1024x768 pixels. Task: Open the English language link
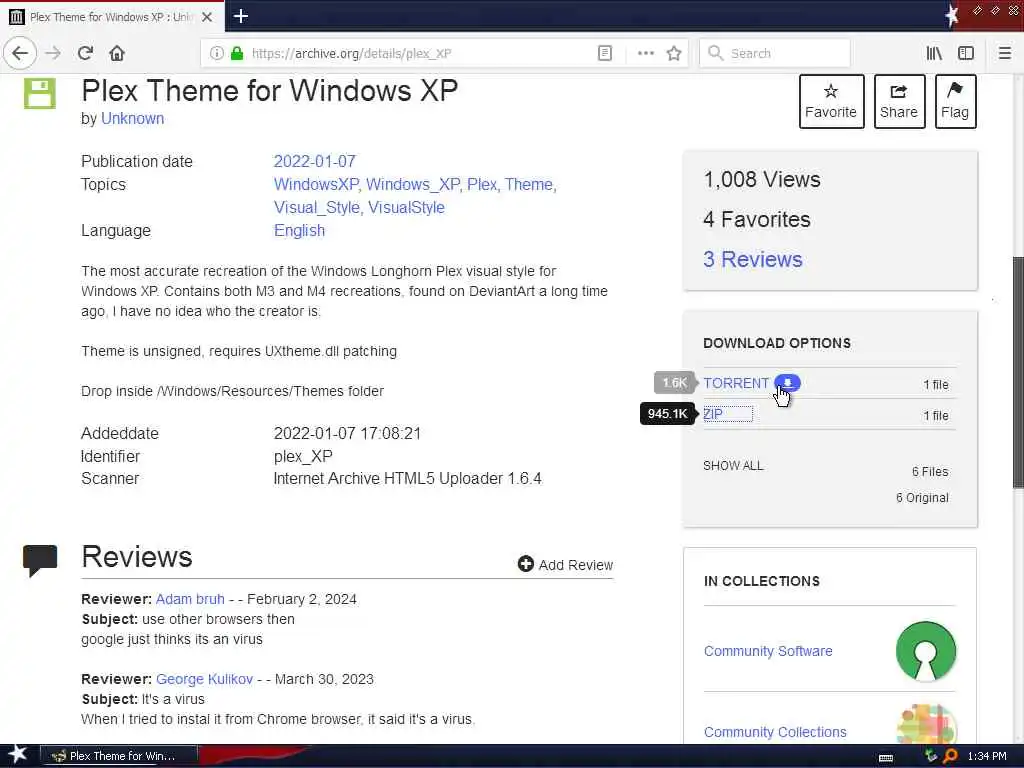coord(299,231)
